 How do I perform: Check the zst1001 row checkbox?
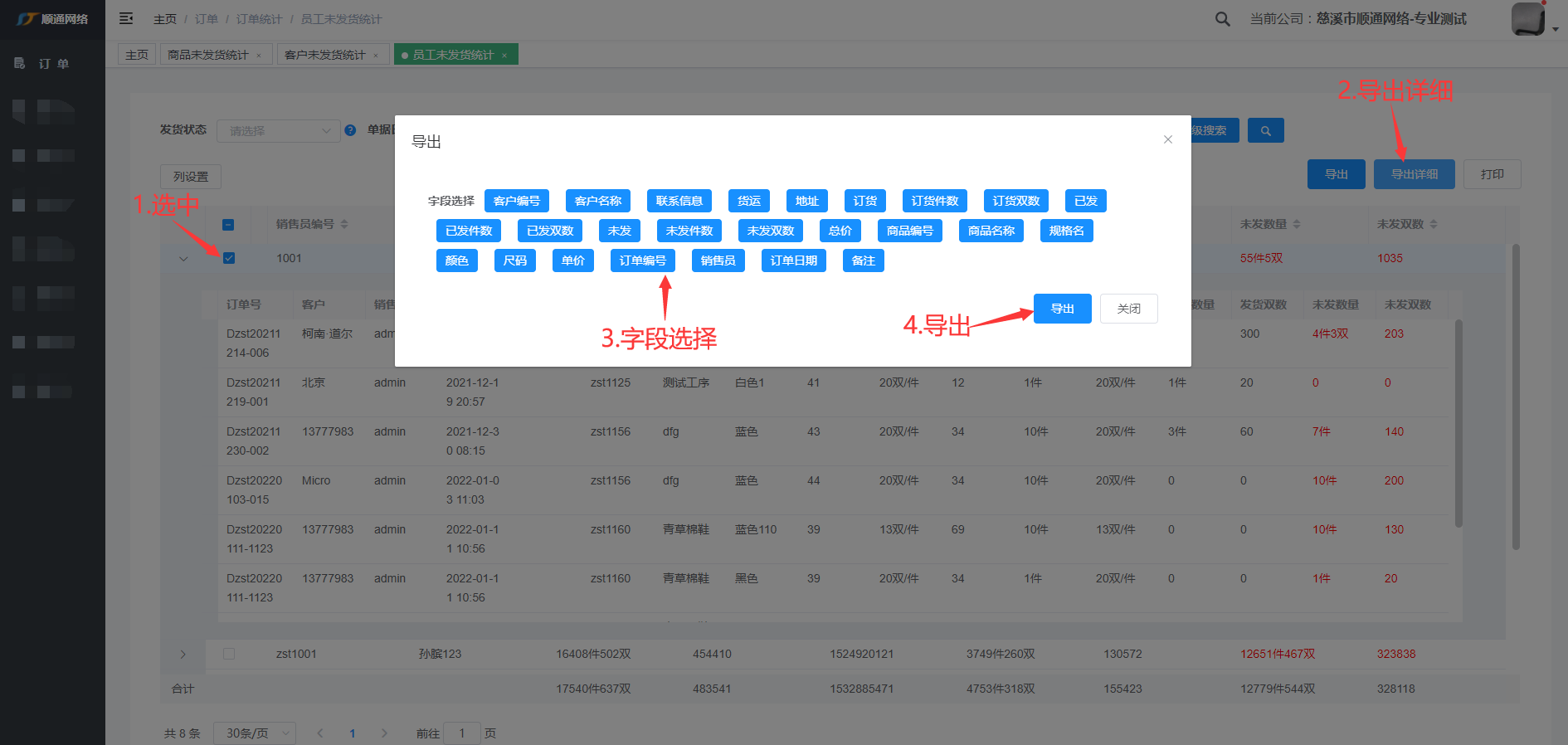pos(229,654)
